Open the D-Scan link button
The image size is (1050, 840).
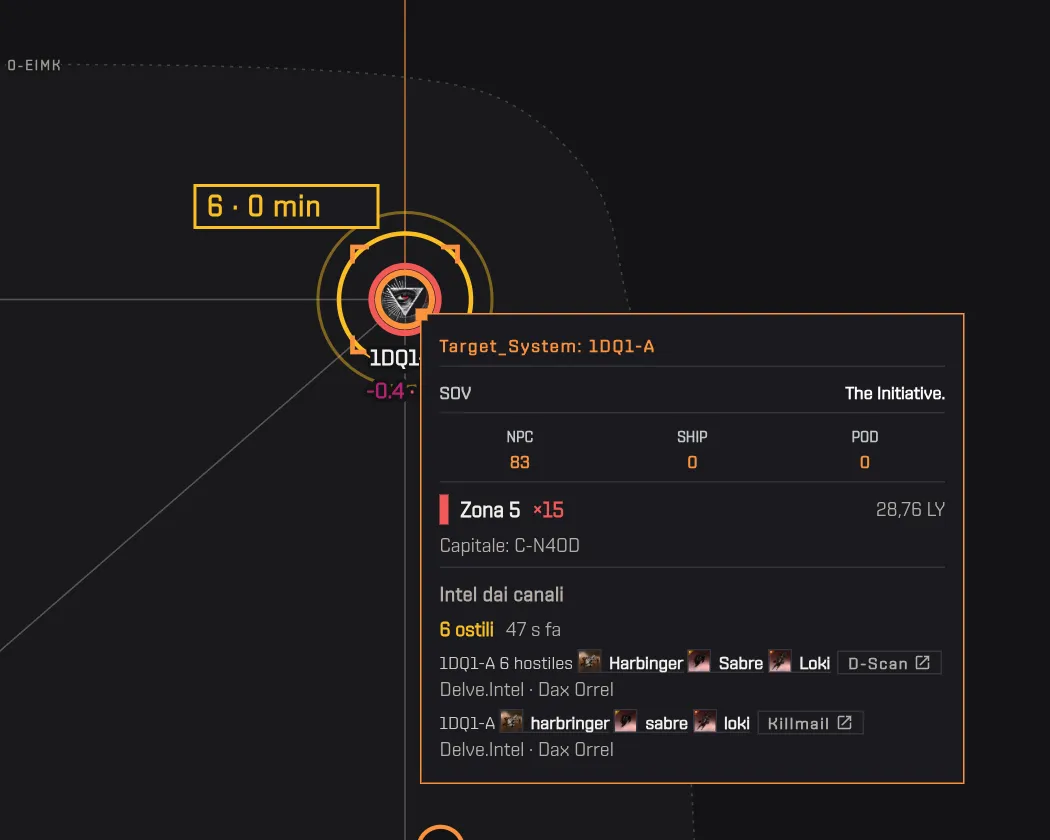[x=889, y=663]
